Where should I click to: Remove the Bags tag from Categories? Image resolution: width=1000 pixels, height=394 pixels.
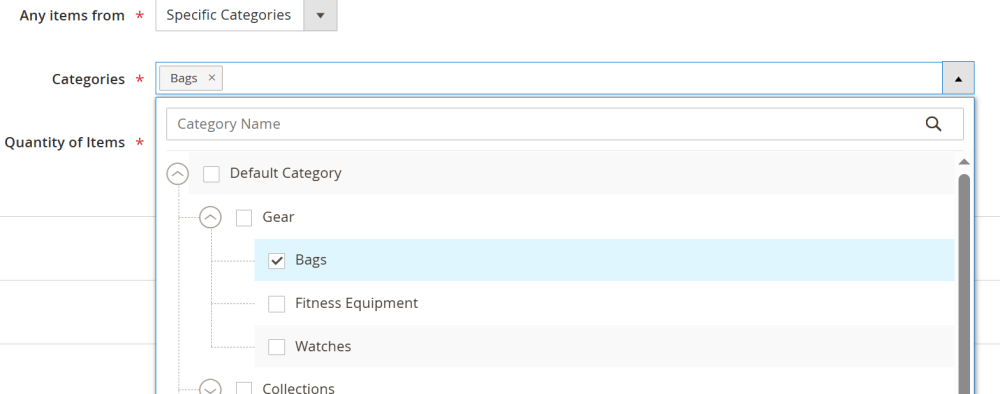212,78
